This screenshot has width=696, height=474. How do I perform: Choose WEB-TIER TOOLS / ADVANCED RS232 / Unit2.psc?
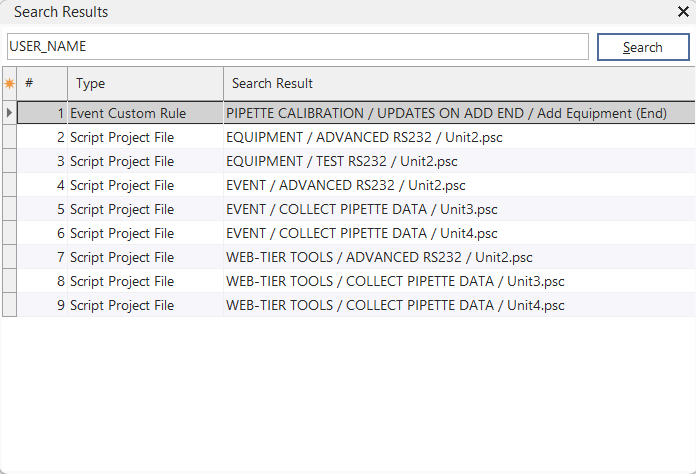pyautogui.click(x=379, y=257)
